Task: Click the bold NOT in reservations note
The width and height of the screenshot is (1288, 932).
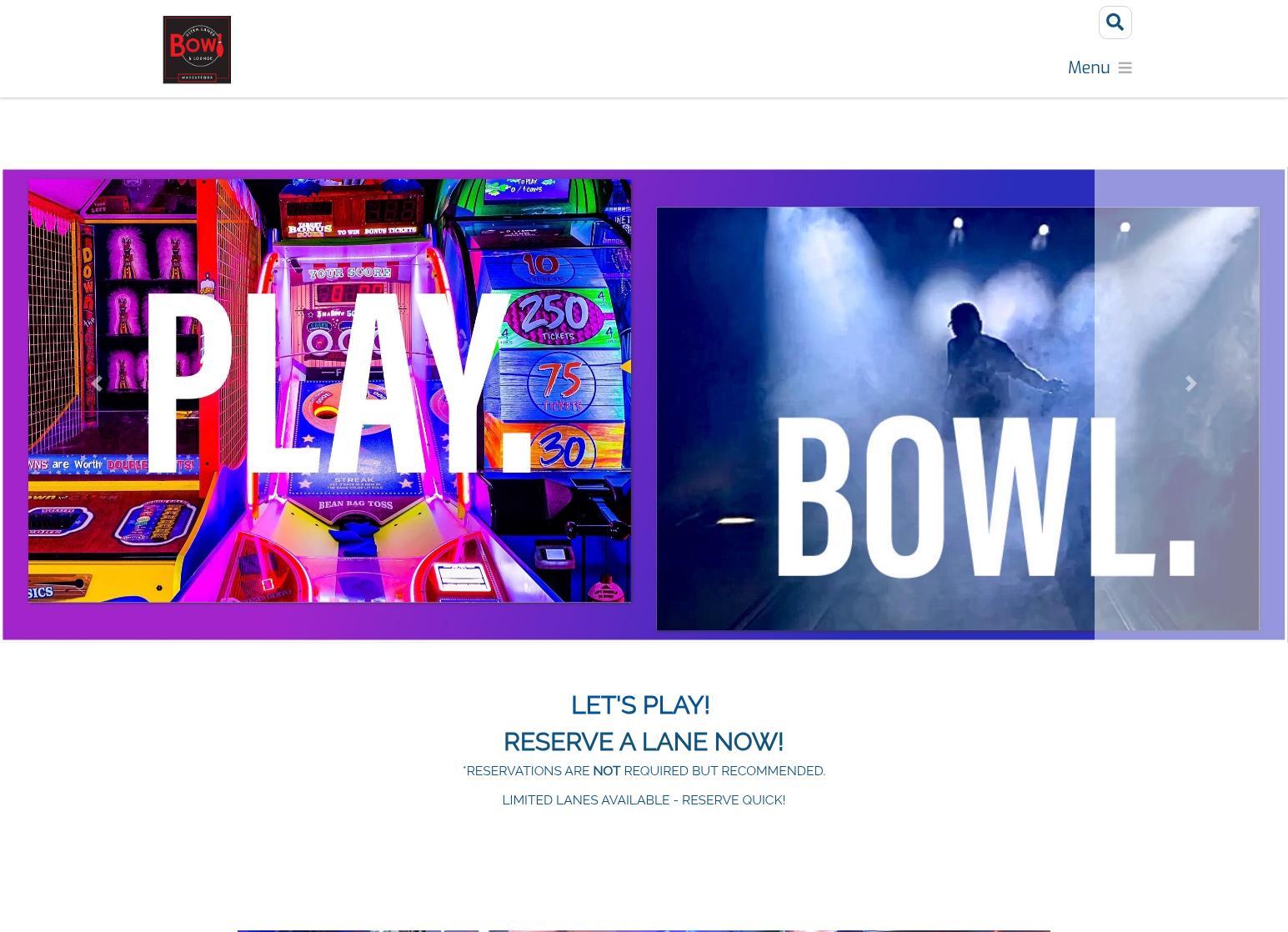Action: coord(606,771)
